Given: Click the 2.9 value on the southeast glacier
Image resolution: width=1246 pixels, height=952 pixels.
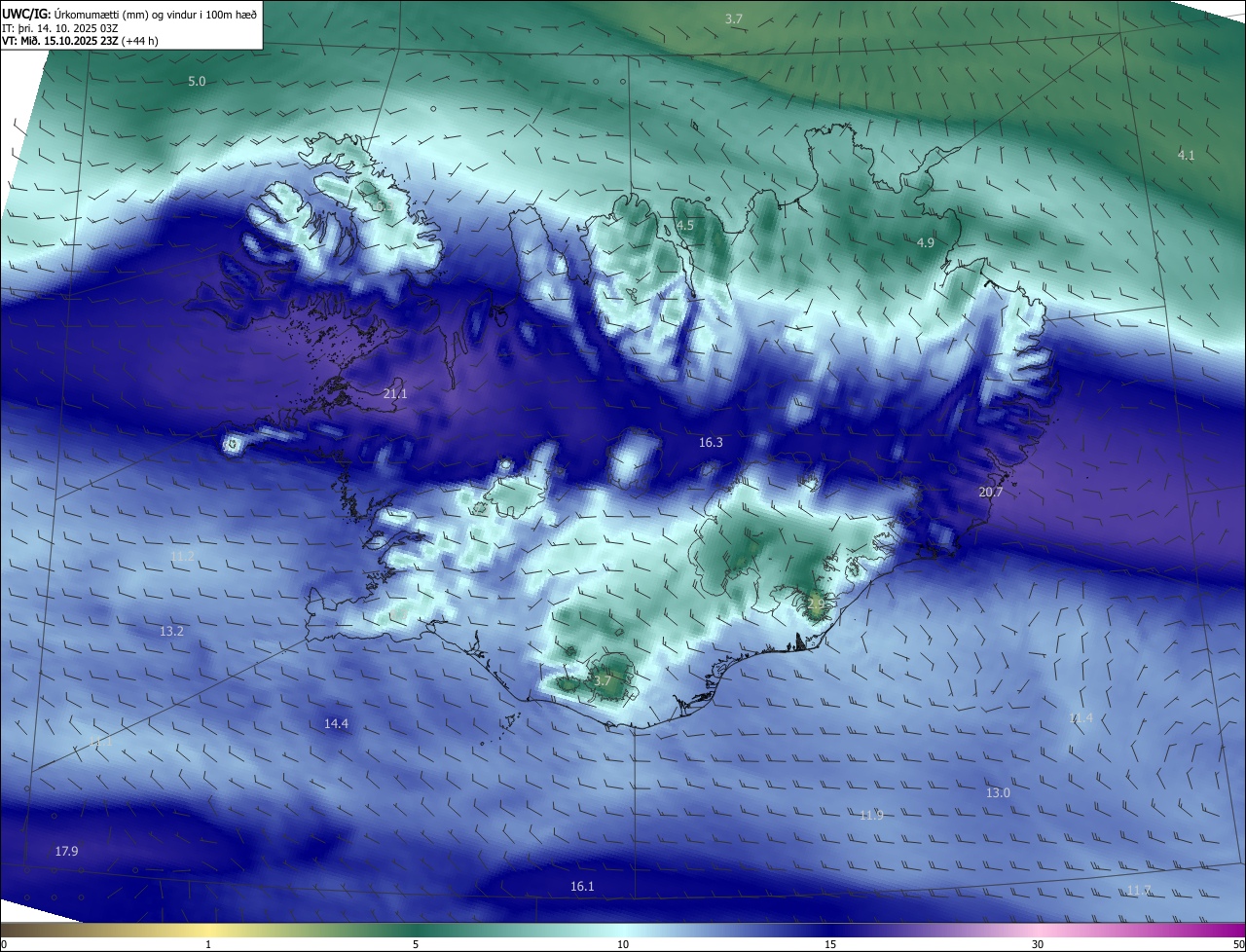Looking at the screenshot, I should (x=816, y=604).
